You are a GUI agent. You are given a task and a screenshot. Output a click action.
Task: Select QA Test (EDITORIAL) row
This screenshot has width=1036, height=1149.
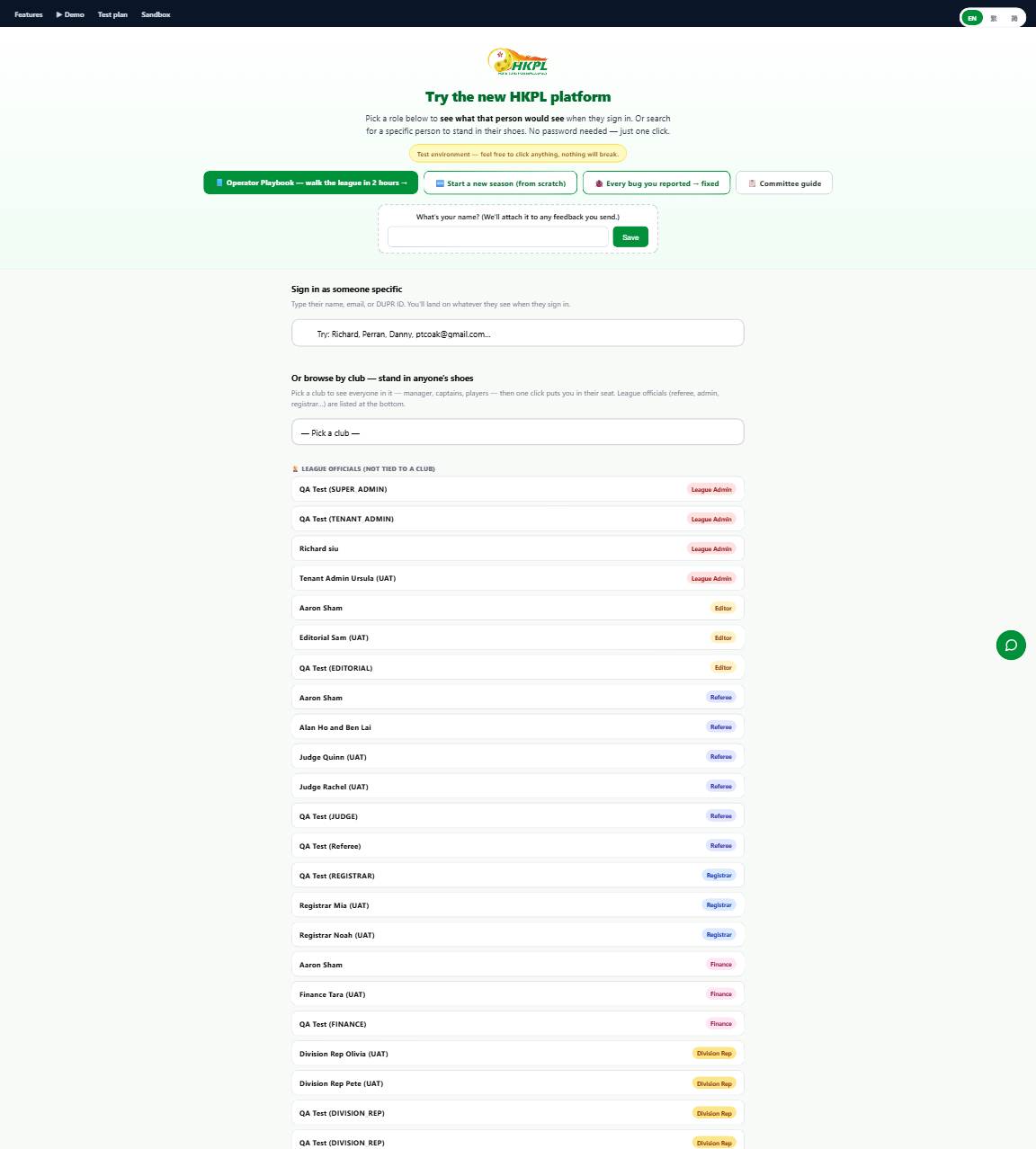518,668
